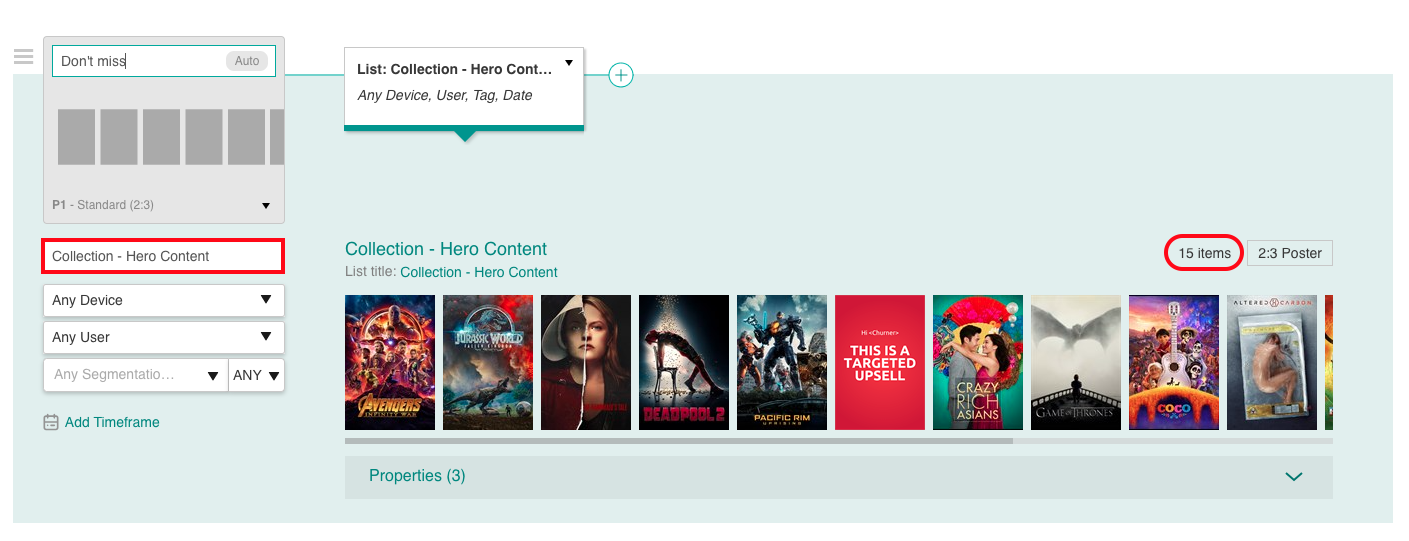This screenshot has width=1409, height=541.
Task: Select the Pacific Rim Uprising poster
Action: point(782,362)
